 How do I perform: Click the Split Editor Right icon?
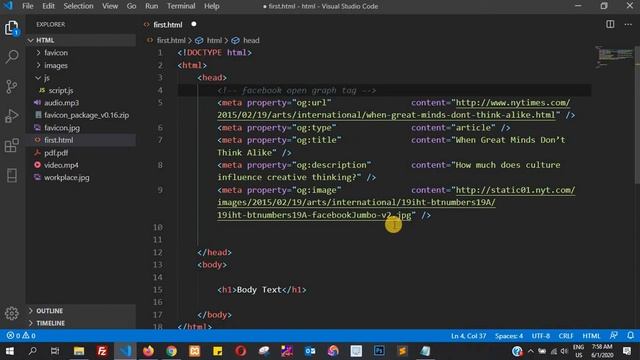[x=610, y=24]
